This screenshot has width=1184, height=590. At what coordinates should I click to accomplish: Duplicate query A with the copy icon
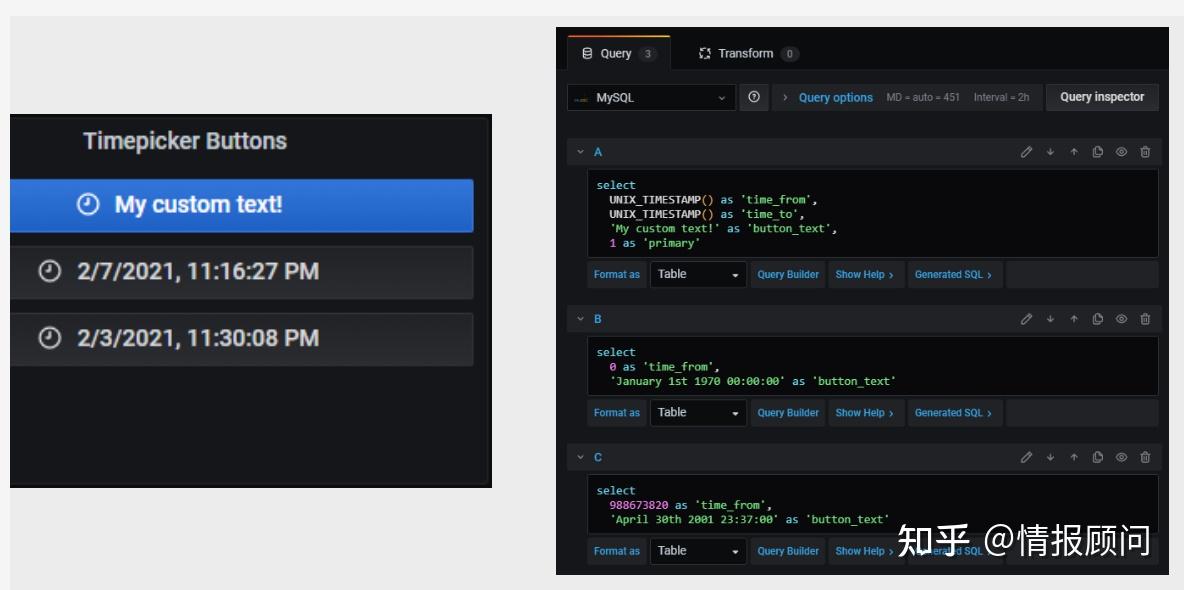[x=1097, y=152]
